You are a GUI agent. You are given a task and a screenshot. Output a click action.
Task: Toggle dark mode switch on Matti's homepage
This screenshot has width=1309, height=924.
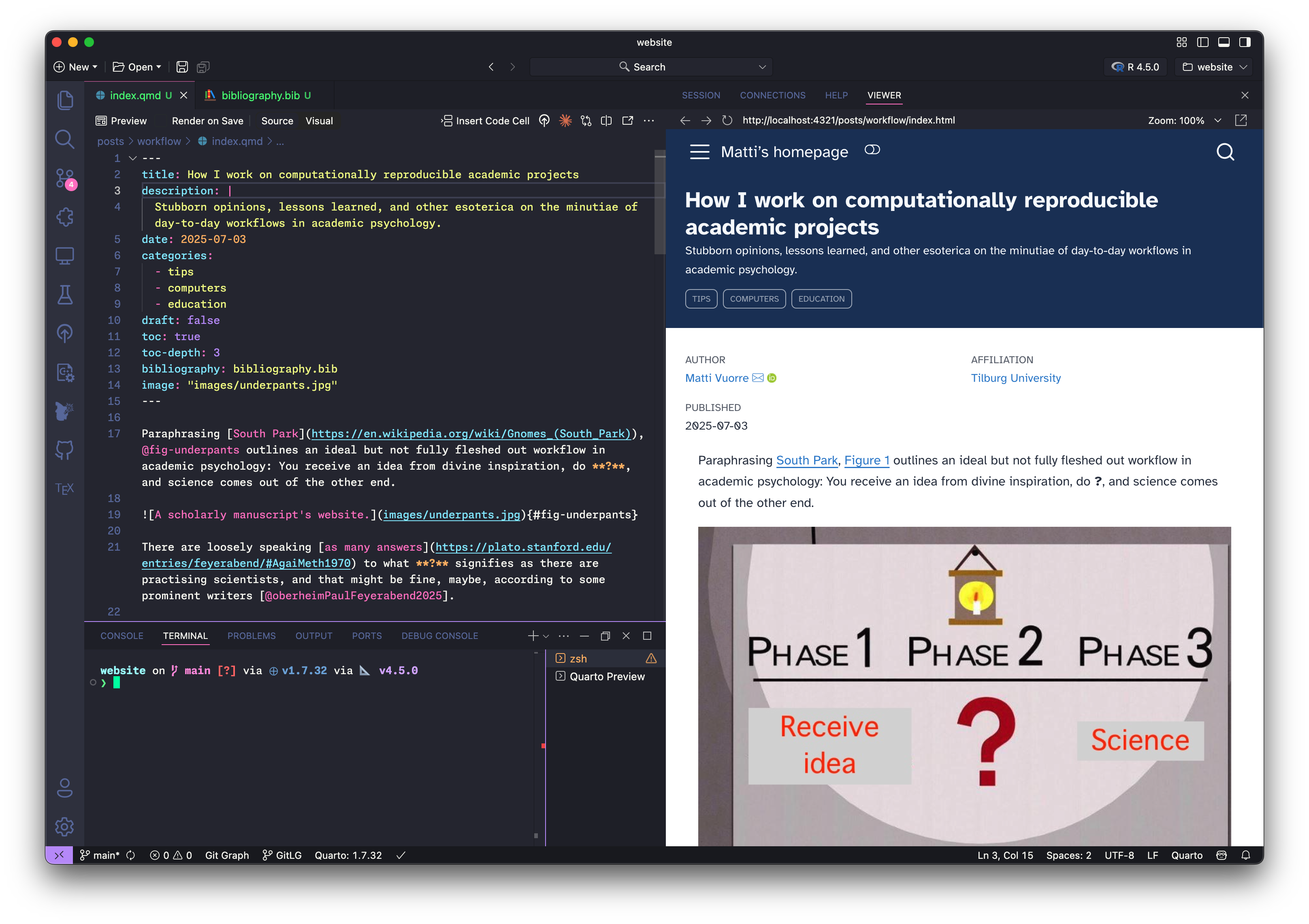872,150
